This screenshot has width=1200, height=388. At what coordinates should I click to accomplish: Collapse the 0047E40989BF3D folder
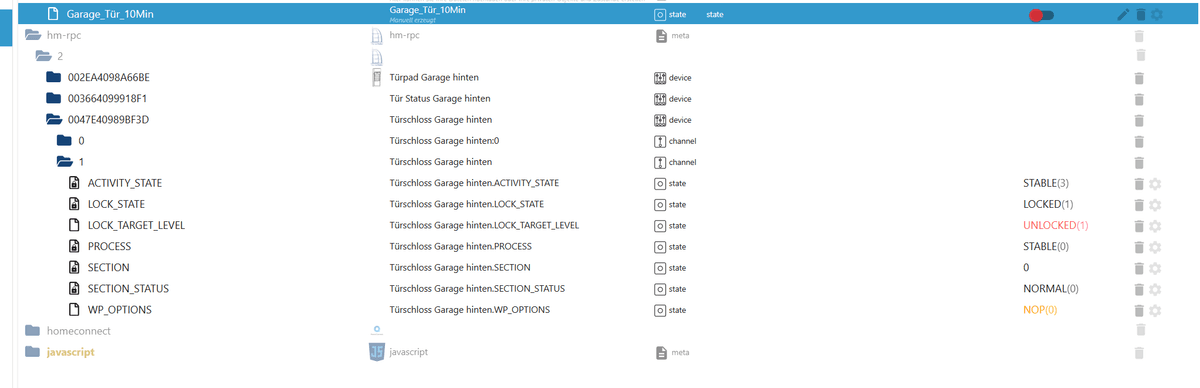(x=54, y=120)
